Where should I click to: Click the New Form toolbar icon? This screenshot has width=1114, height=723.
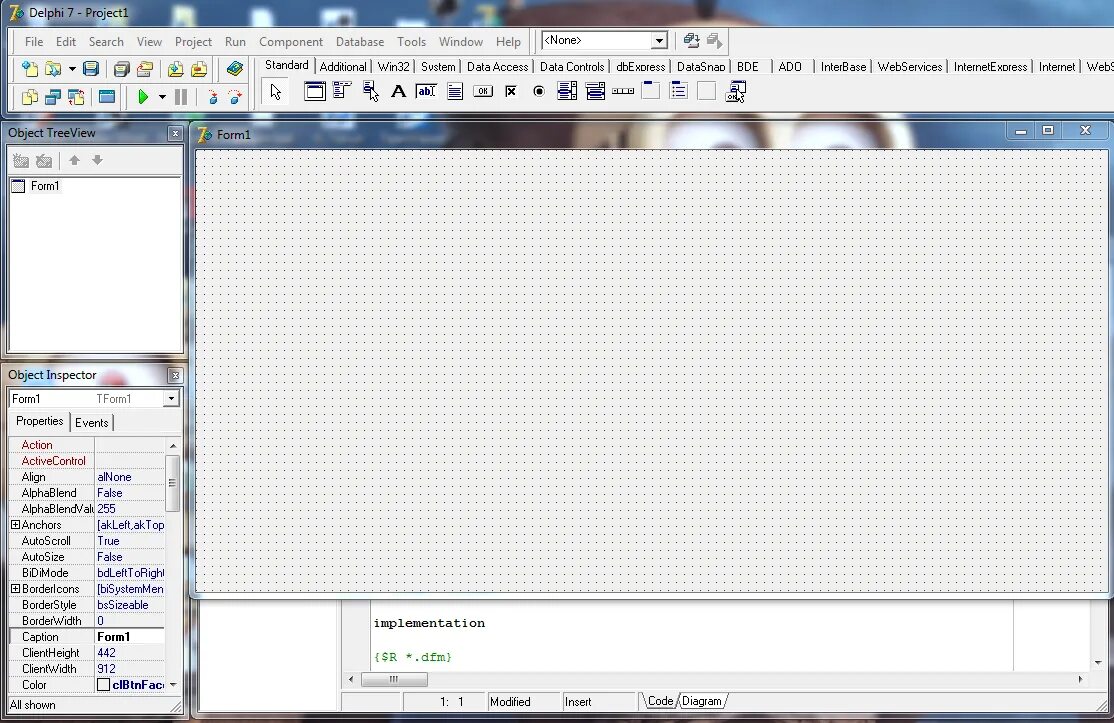click(107, 97)
